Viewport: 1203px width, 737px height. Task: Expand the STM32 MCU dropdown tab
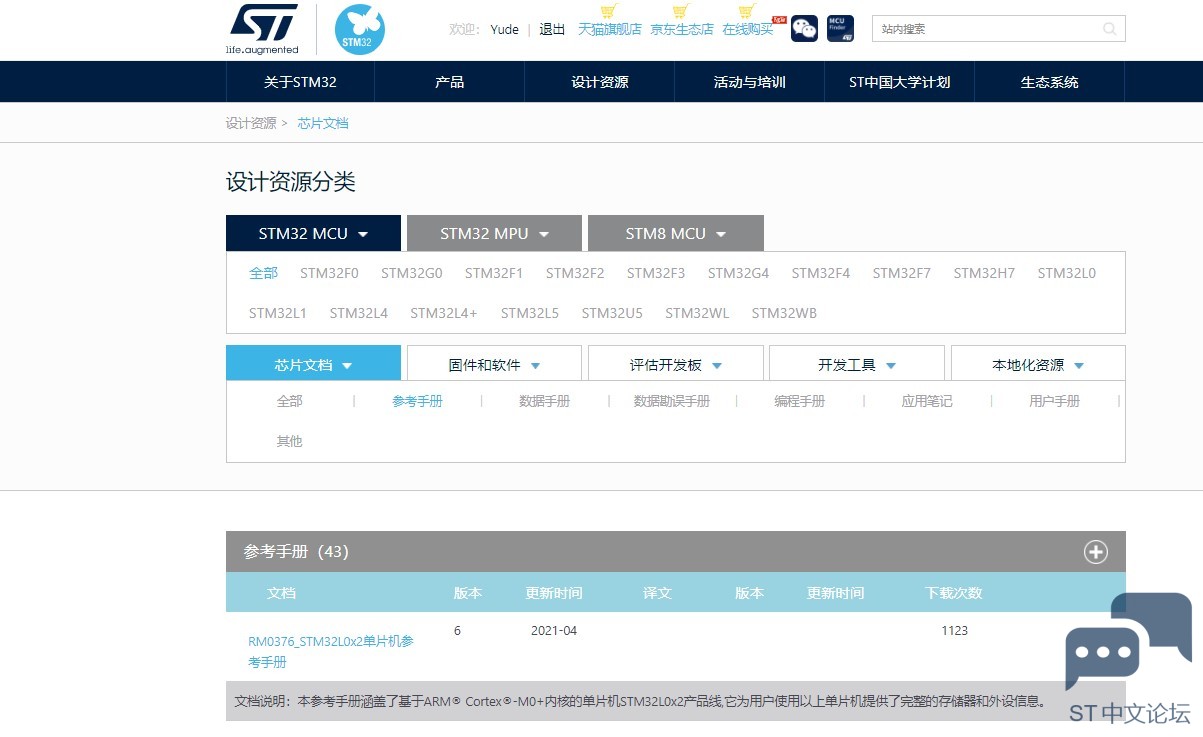(313, 233)
